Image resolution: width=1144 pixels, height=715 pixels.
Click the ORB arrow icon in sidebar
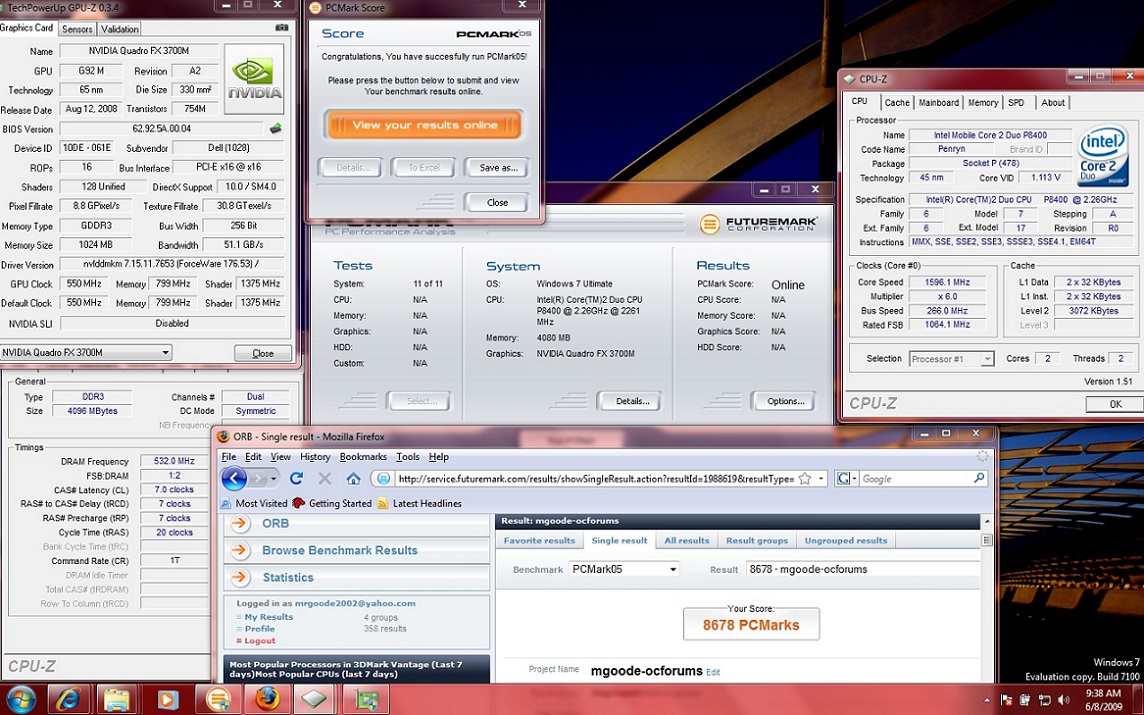tap(239, 523)
